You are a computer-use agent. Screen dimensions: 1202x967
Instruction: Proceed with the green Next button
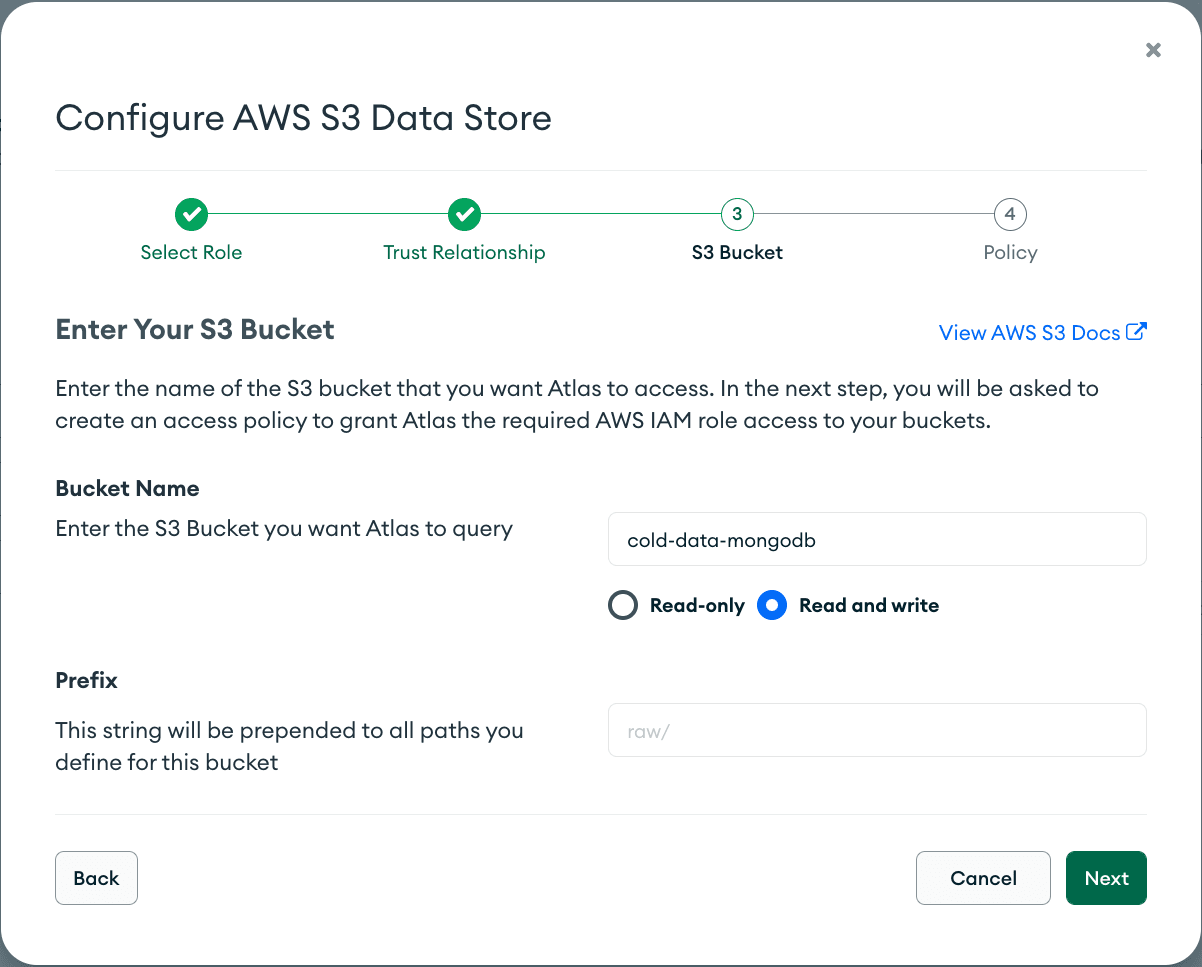point(1106,878)
